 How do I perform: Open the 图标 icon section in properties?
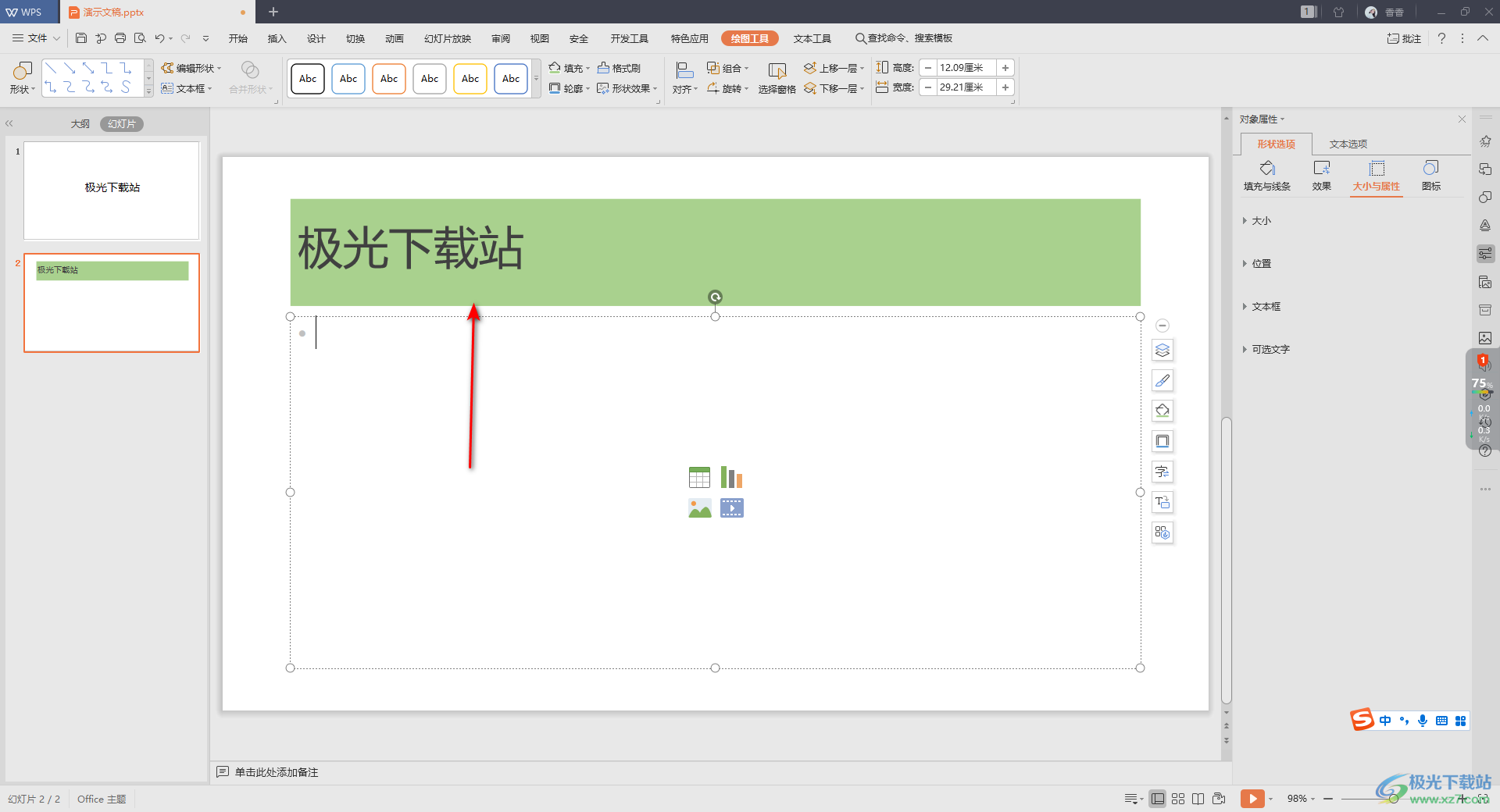(x=1431, y=176)
